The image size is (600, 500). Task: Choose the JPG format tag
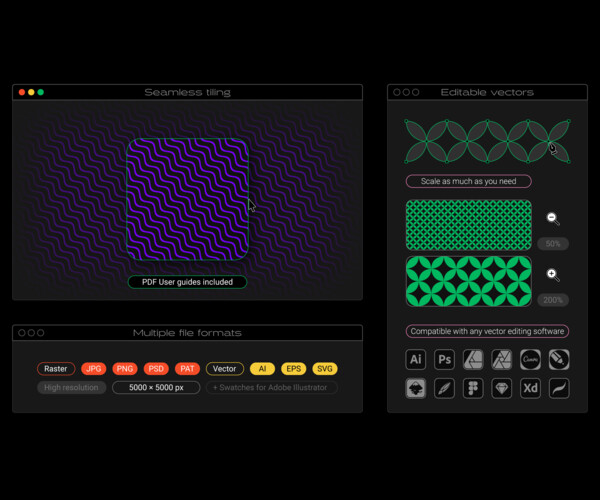(x=94, y=369)
